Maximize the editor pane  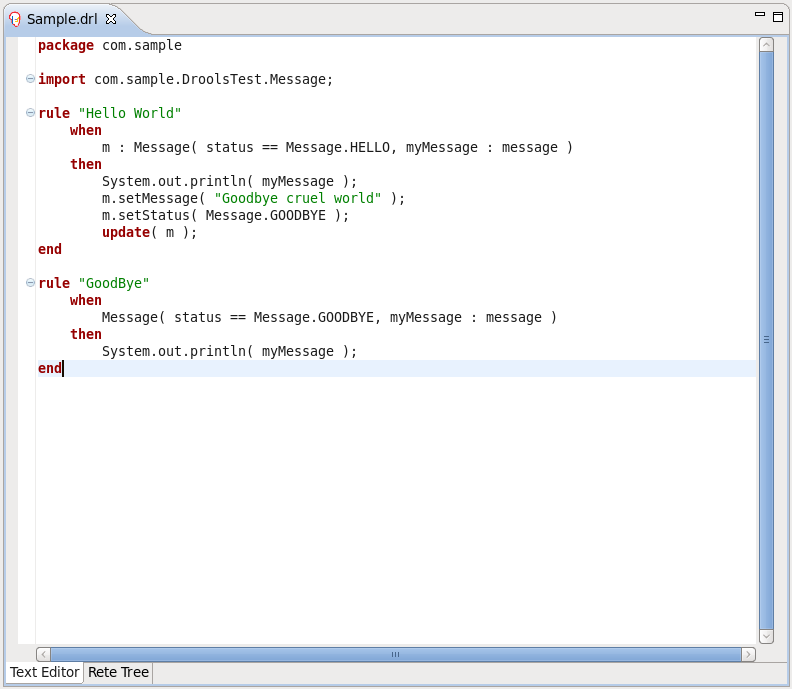pos(778,17)
